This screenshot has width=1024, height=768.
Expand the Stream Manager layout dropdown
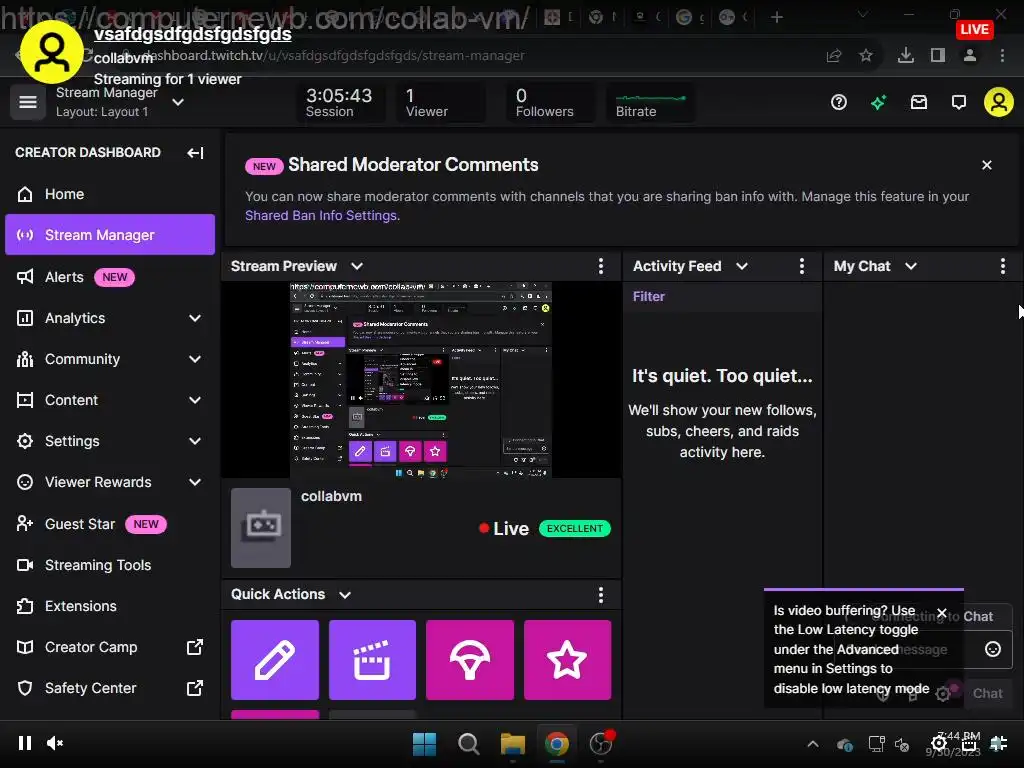[x=178, y=103]
